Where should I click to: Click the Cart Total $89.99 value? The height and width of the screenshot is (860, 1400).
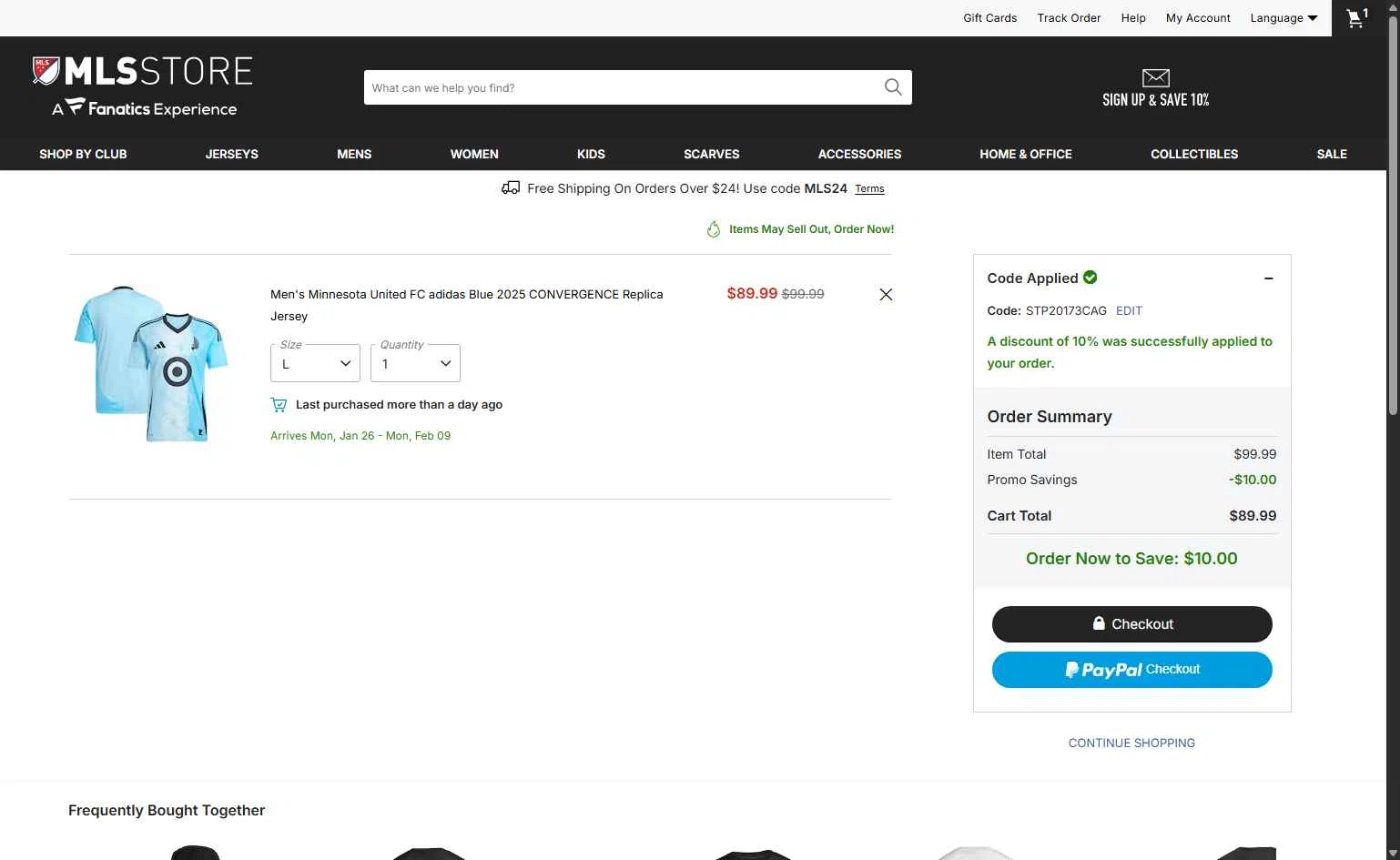point(1253,515)
